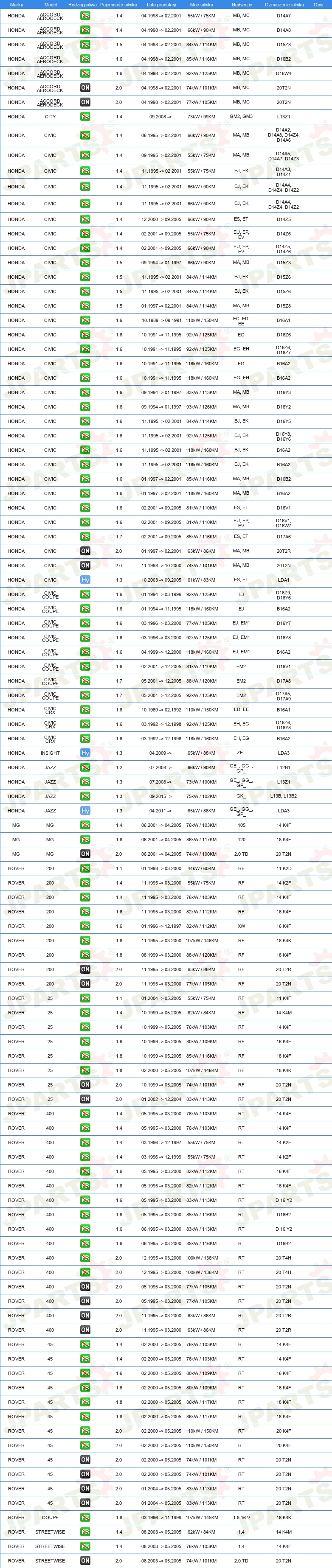
Task: Click engine code D14A2, D14A8, D14Z4, D14A6
Action: tap(284, 135)
